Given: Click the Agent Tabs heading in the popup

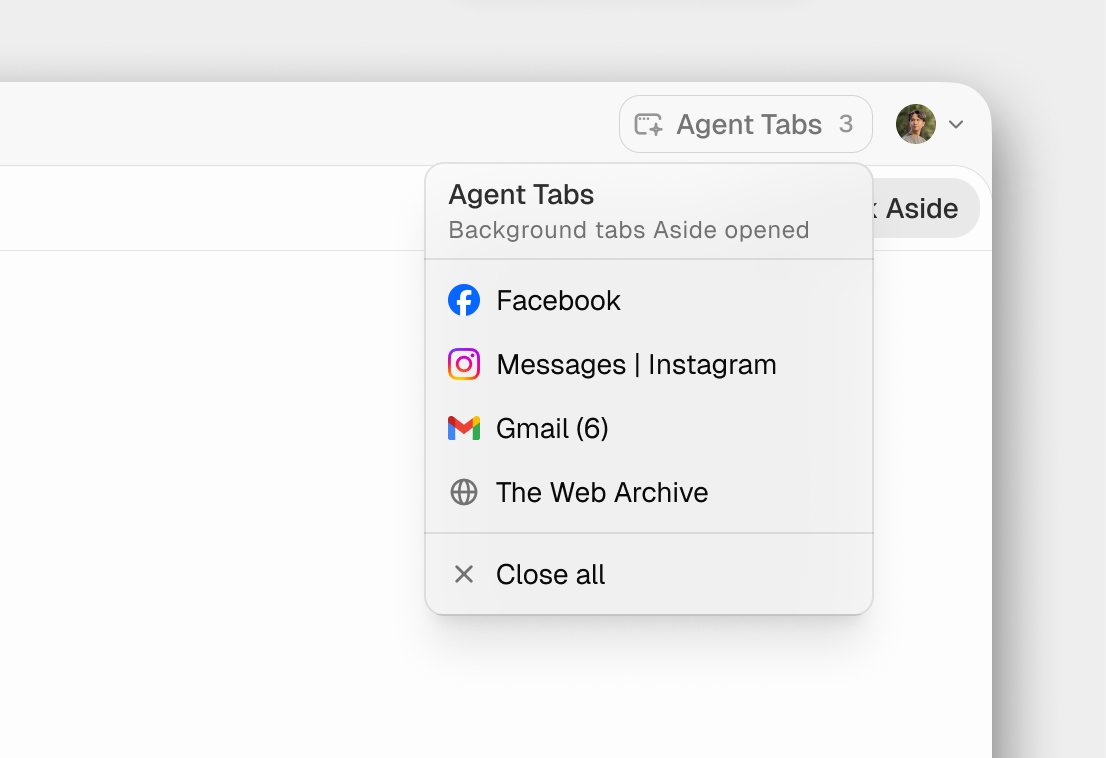Looking at the screenshot, I should 521,195.
